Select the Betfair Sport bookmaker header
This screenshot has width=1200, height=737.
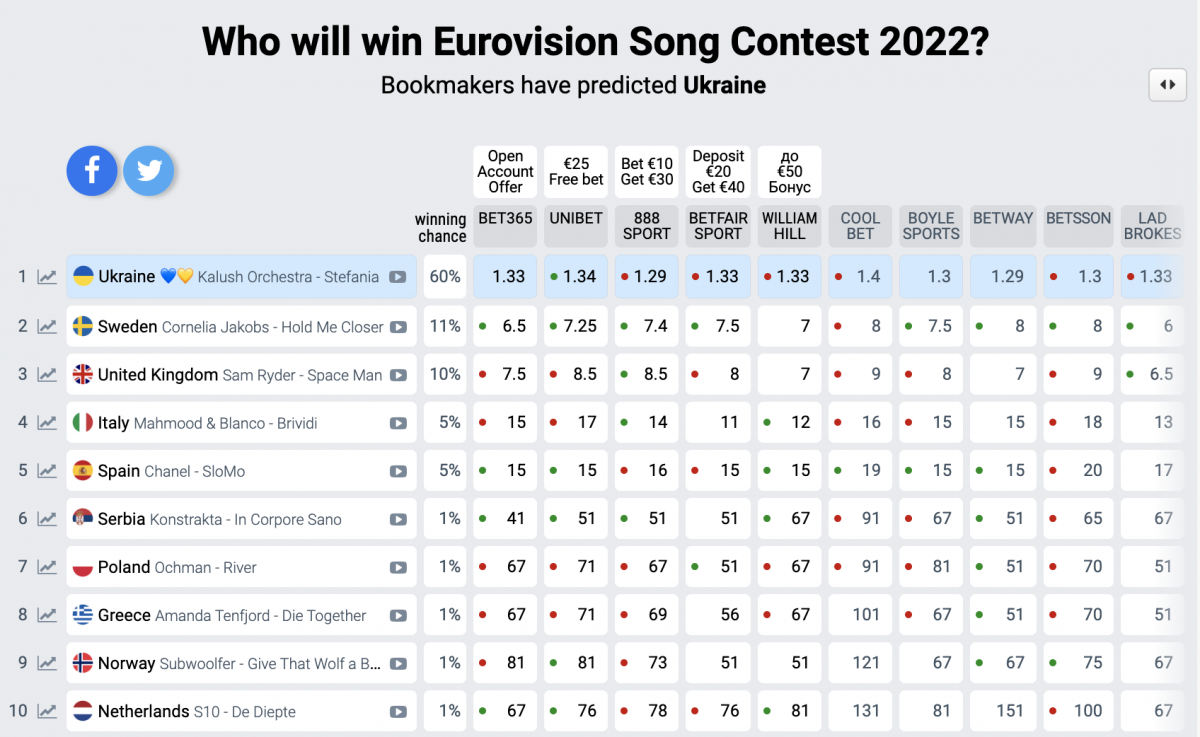tap(718, 226)
